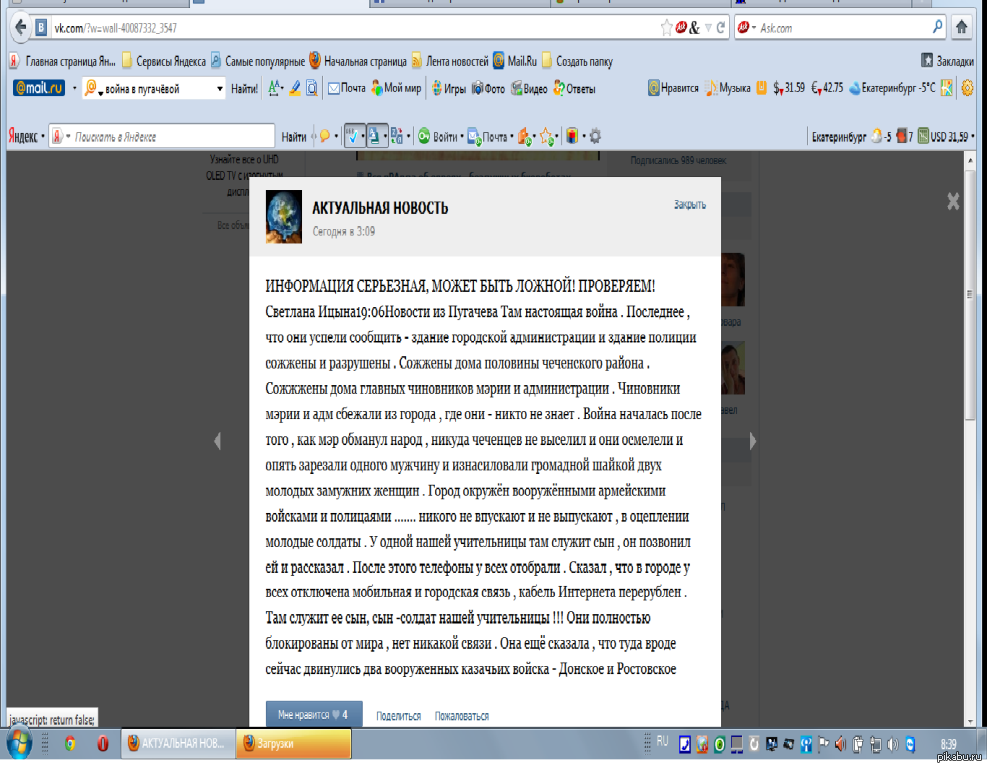
Task: Go to next post with right arrow
Action: (x=752, y=441)
